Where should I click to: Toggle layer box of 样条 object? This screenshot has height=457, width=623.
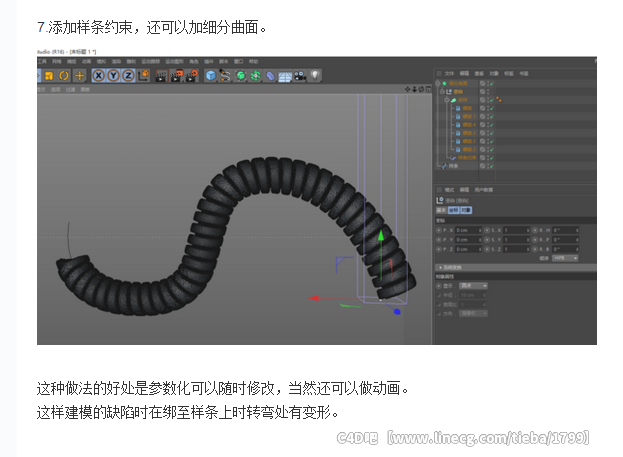coord(482,165)
